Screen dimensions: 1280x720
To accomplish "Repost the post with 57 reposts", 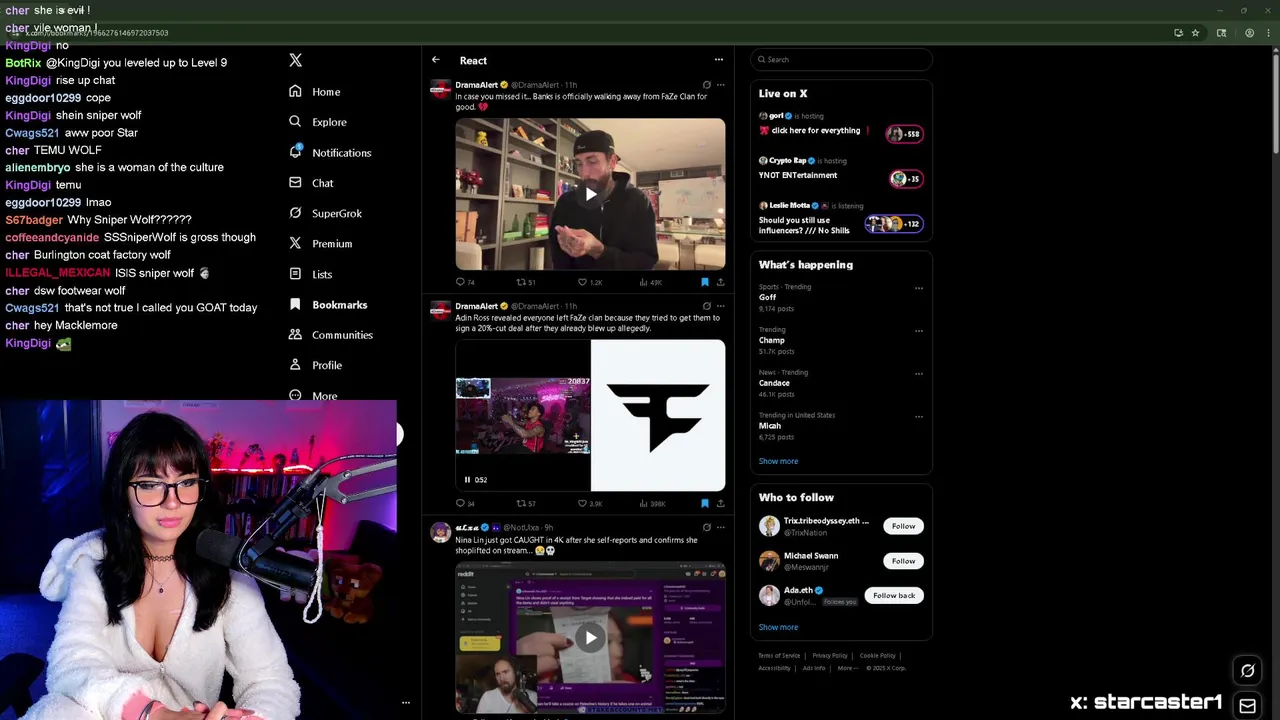I will [x=526, y=504].
